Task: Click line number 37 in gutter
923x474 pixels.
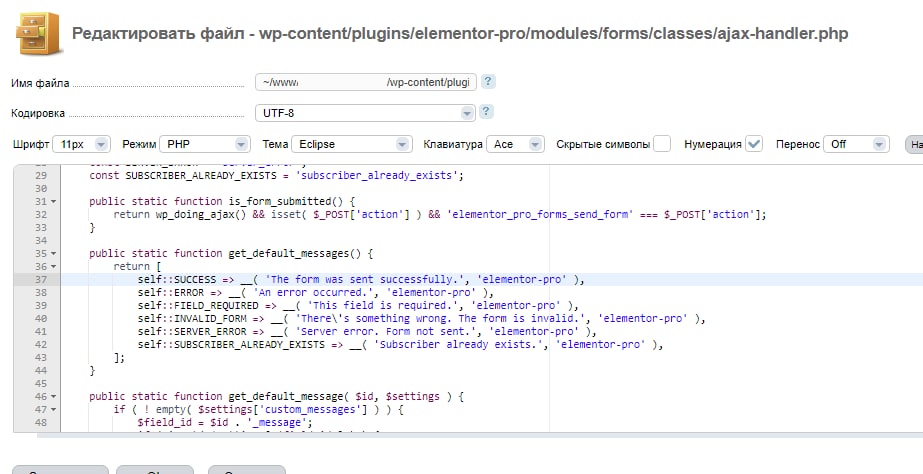Action: coord(41,279)
